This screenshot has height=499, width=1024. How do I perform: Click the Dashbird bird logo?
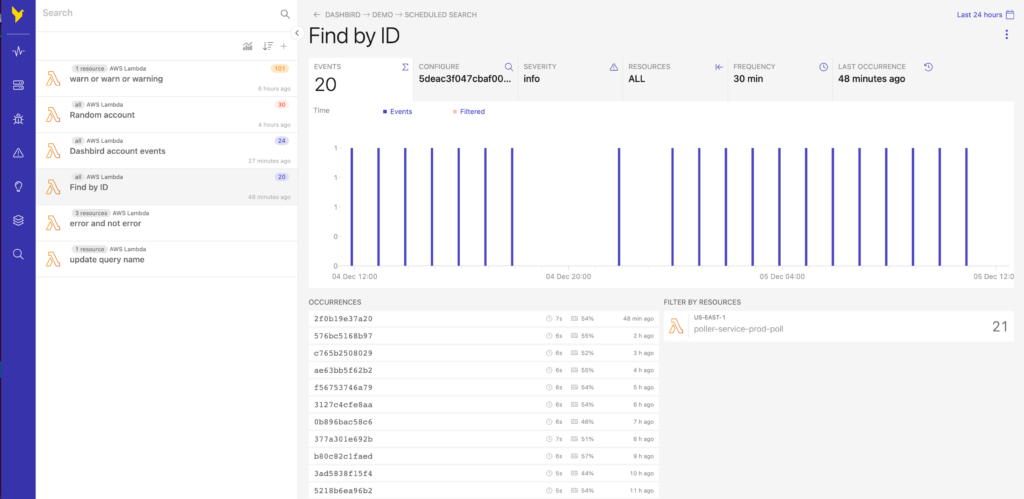[18, 15]
